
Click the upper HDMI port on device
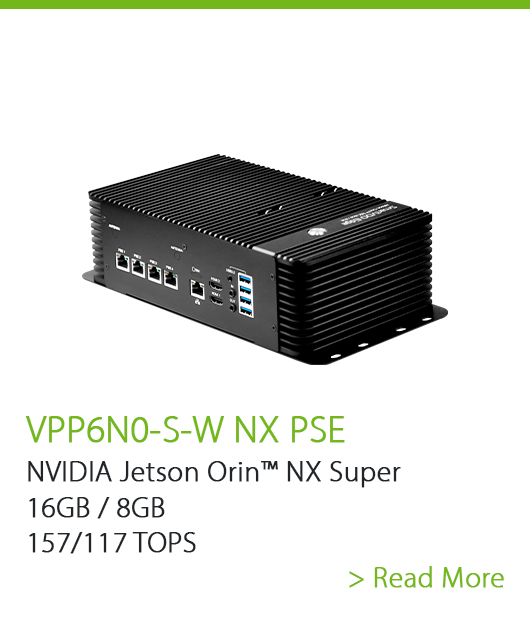216,285
